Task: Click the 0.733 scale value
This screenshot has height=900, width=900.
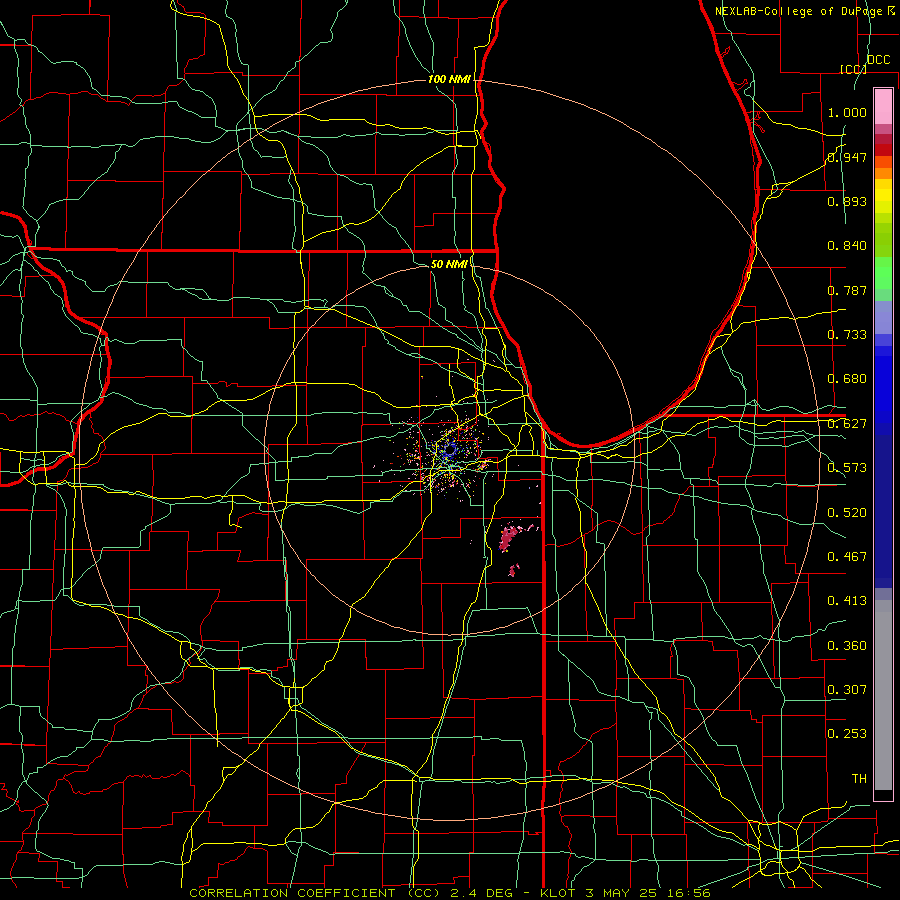Action: point(847,335)
